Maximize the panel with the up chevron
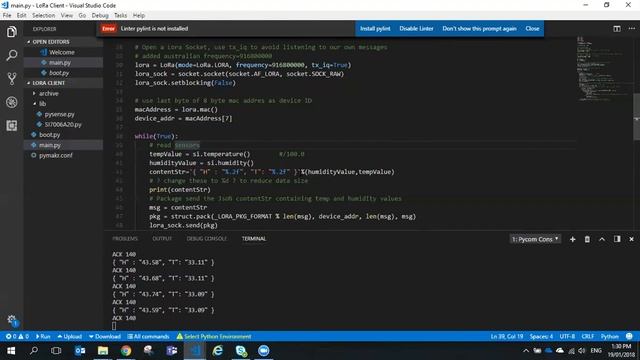Screen dimensions: 640x360 click(x=602, y=239)
